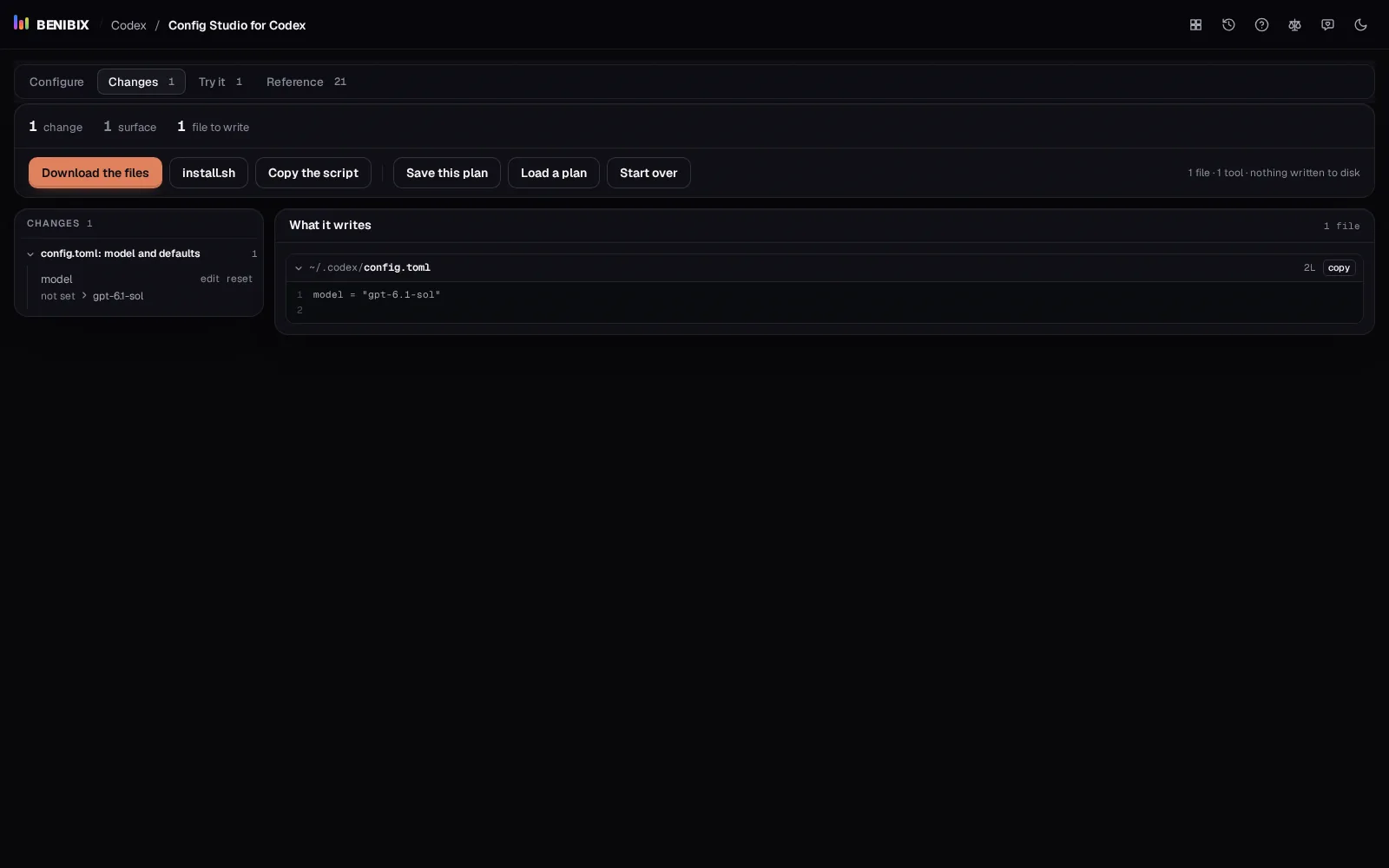Open the history clock icon
The width and height of the screenshot is (1389, 868).
pos(1228,25)
